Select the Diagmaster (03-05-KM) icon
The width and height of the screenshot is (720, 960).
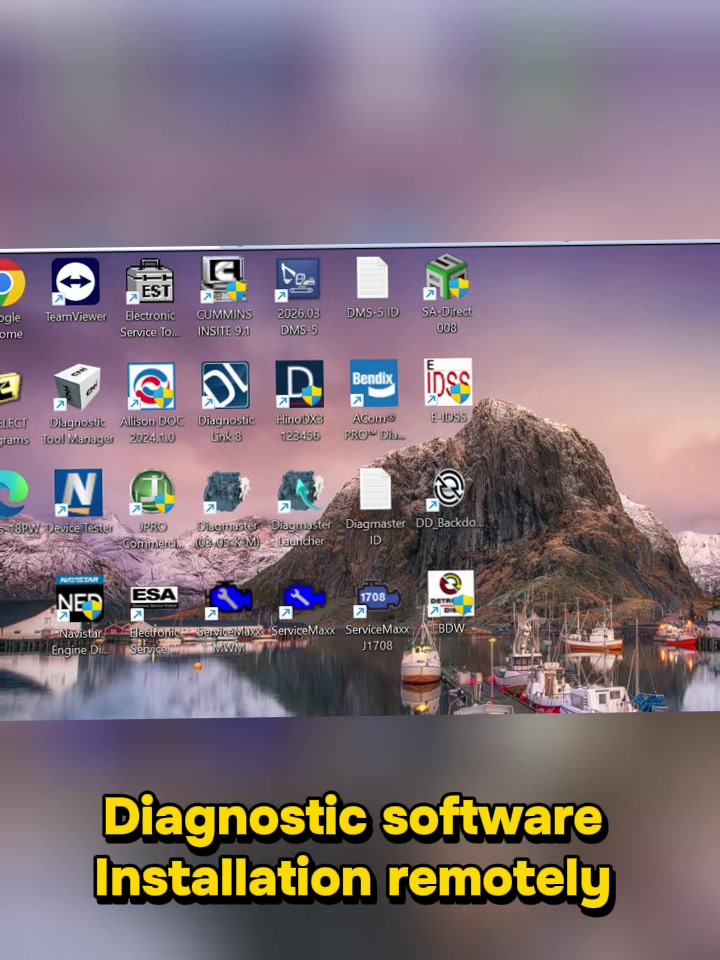click(227, 491)
